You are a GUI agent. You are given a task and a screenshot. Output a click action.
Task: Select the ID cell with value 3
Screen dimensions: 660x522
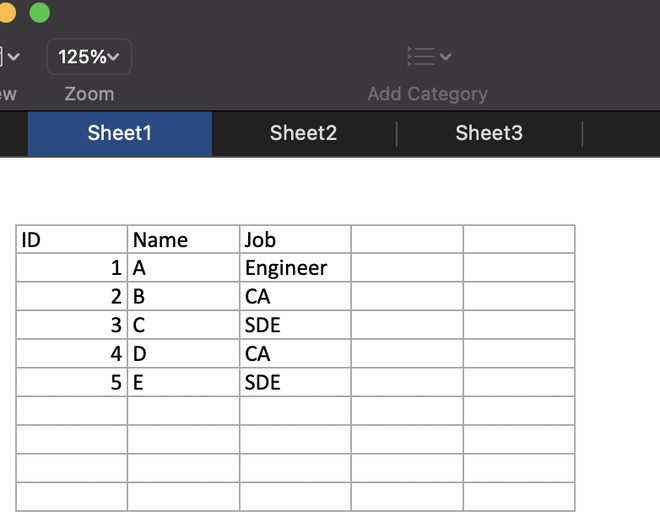point(71,325)
